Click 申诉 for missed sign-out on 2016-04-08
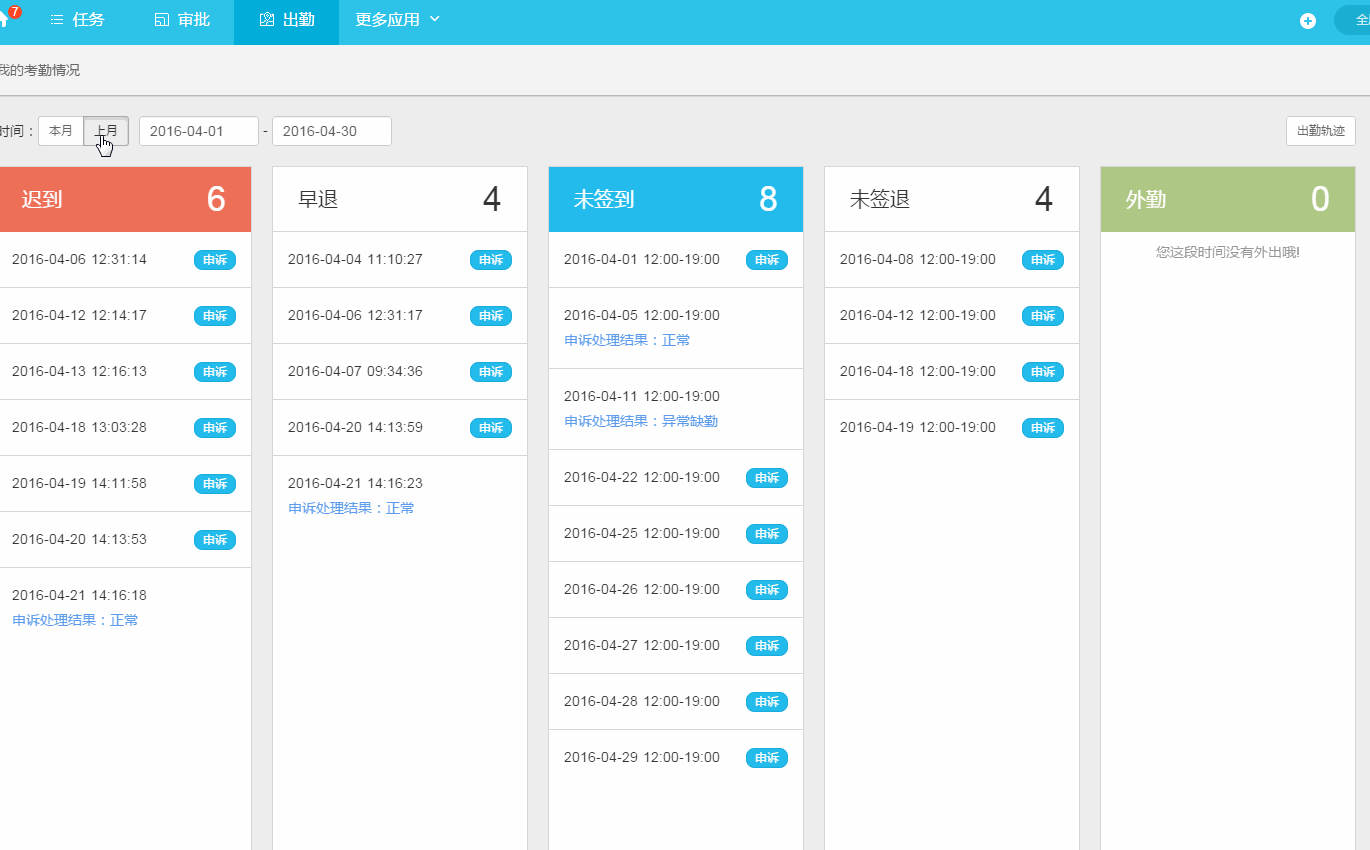Viewport: 1370px width, 850px height. click(1043, 260)
